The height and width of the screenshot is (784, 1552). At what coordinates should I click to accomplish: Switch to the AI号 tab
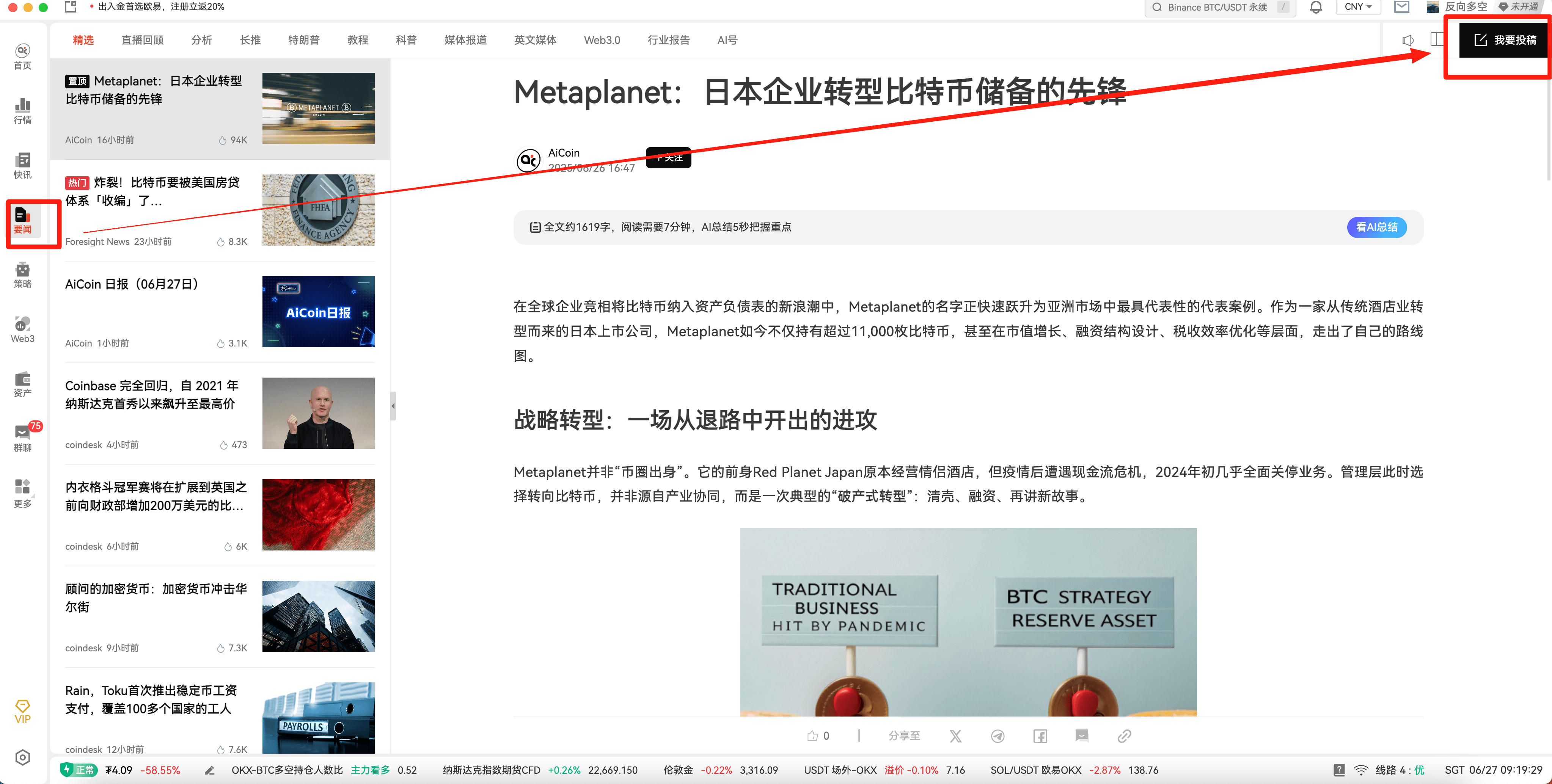[727, 40]
